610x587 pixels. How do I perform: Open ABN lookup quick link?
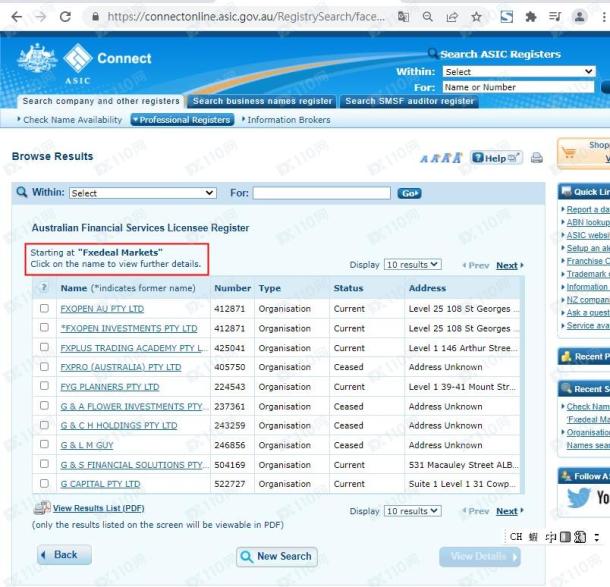point(588,222)
